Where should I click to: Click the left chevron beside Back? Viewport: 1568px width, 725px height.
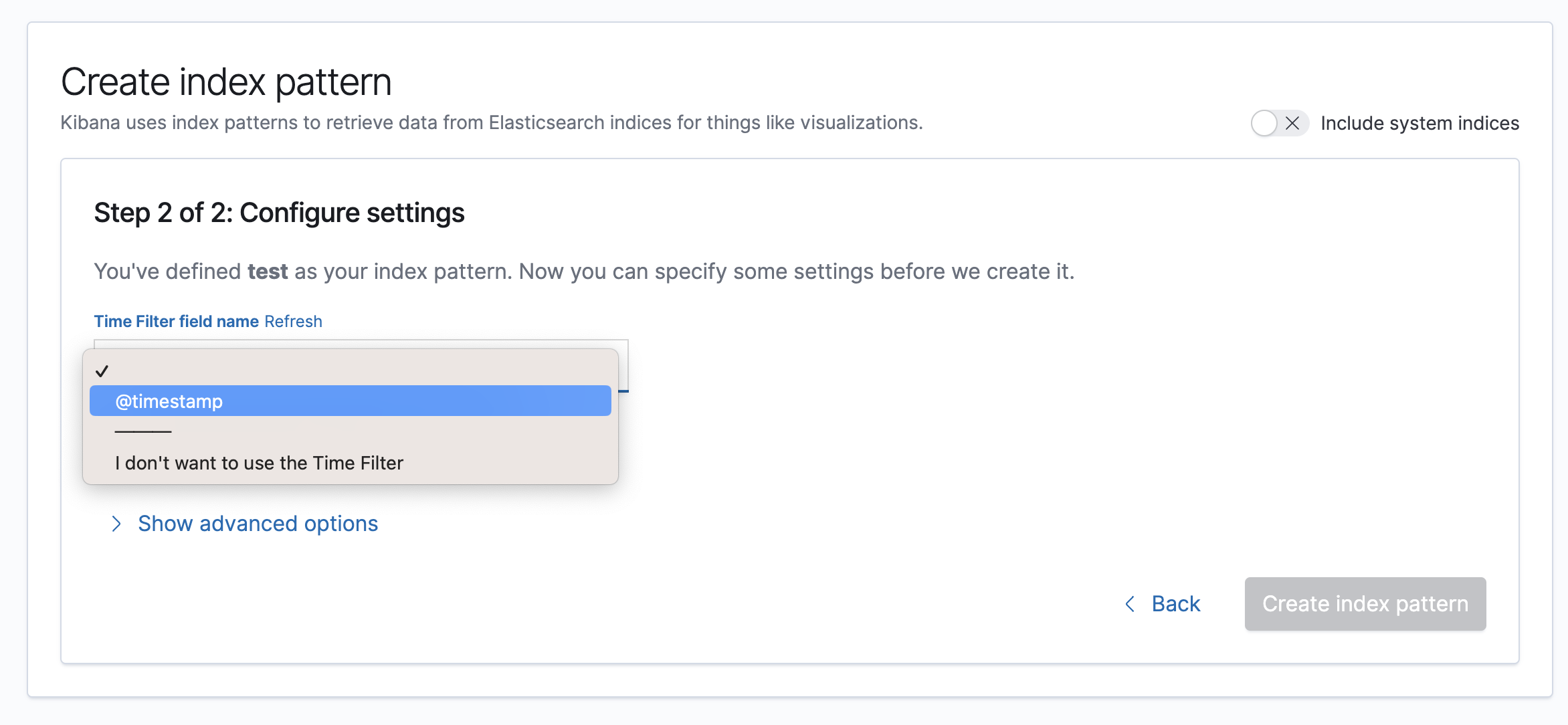[1130, 604]
